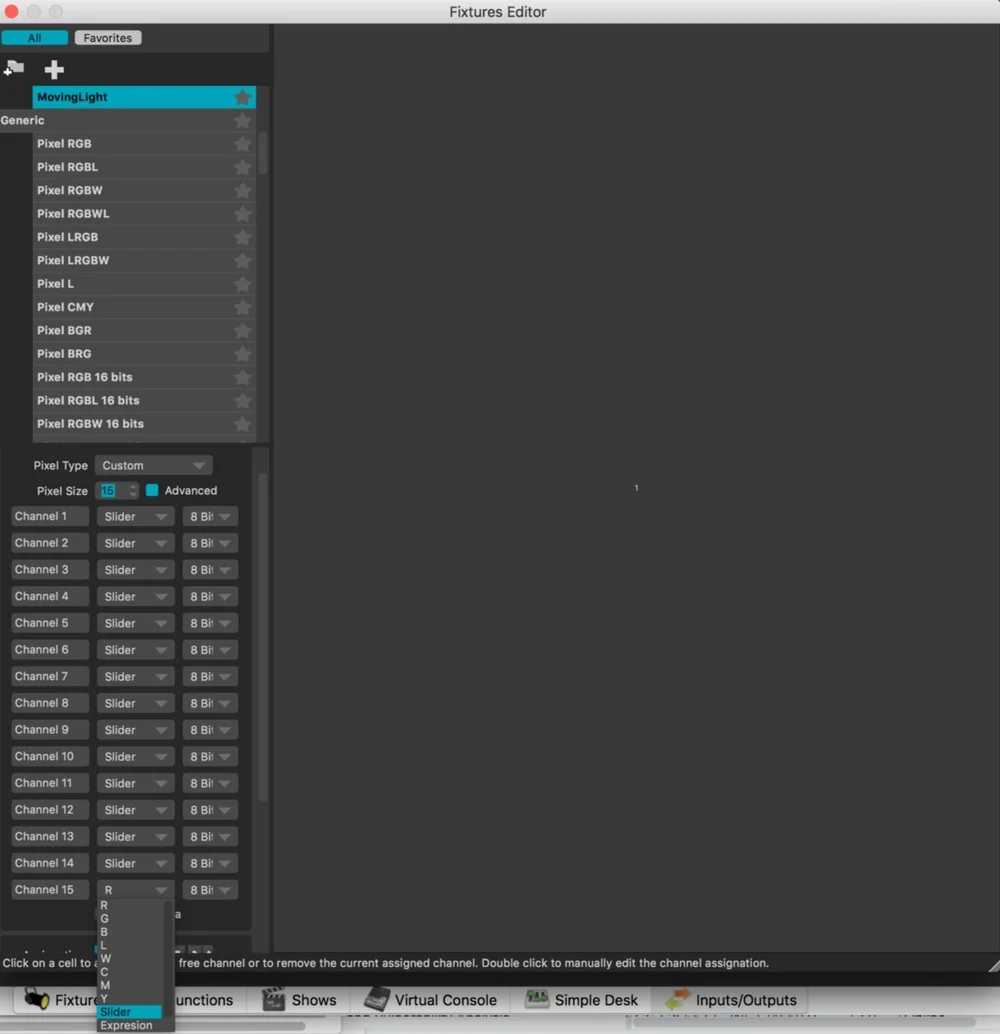Image resolution: width=1000 pixels, height=1034 pixels.
Task: Open Channel 14 Slider type dropdown
Action: coord(135,863)
